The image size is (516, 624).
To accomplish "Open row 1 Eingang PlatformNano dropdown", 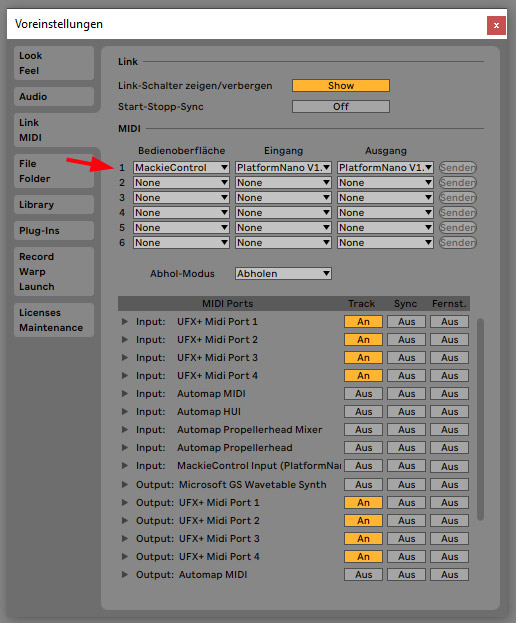I will (x=283, y=168).
